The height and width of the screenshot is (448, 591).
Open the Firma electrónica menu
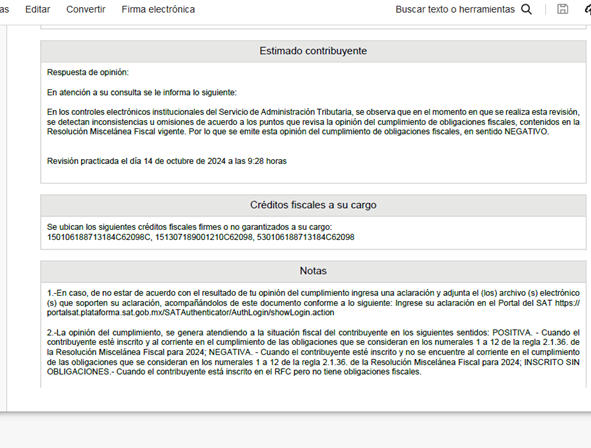coord(158,9)
